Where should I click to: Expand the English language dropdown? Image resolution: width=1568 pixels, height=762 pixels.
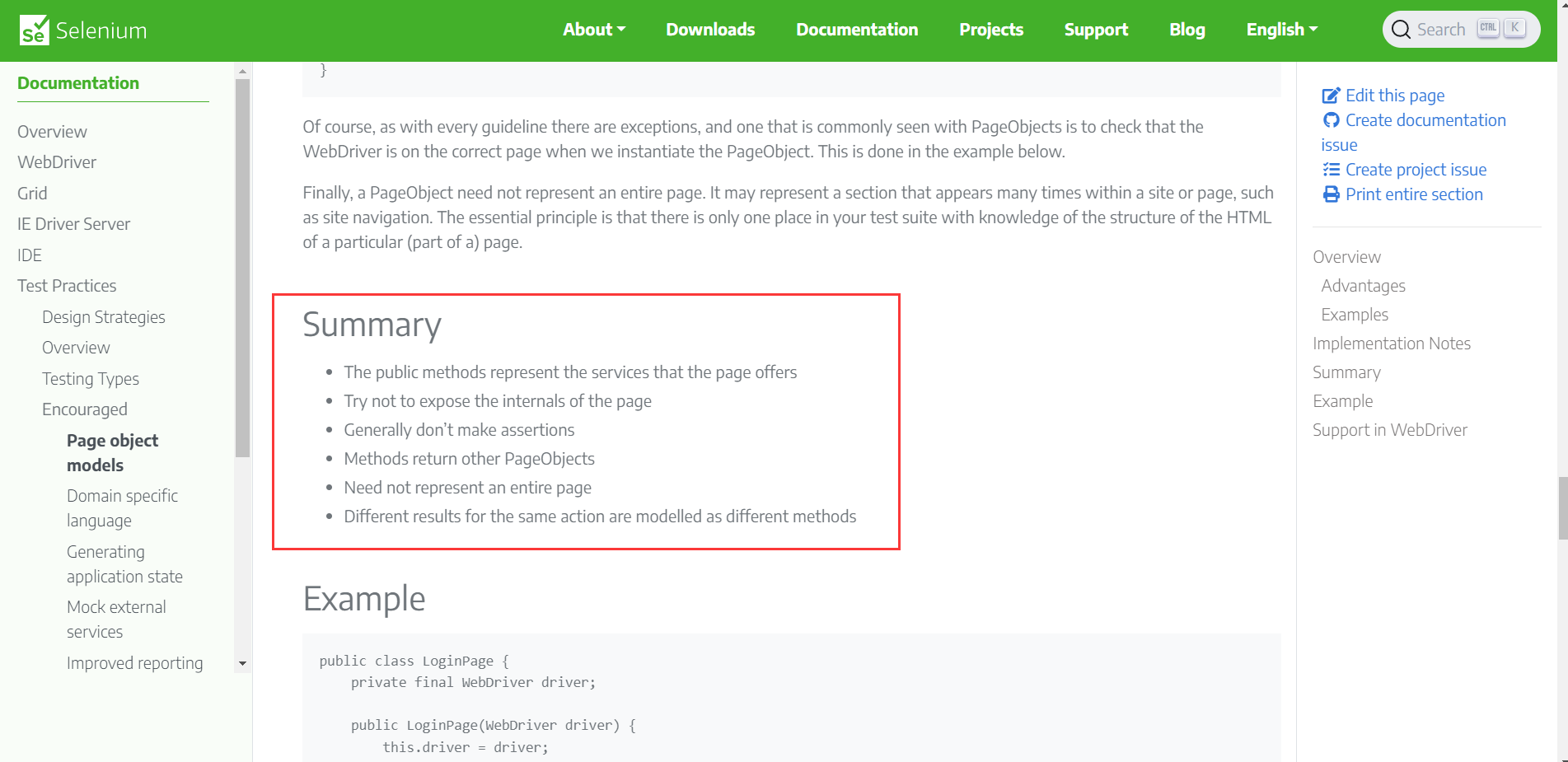coord(1281,30)
